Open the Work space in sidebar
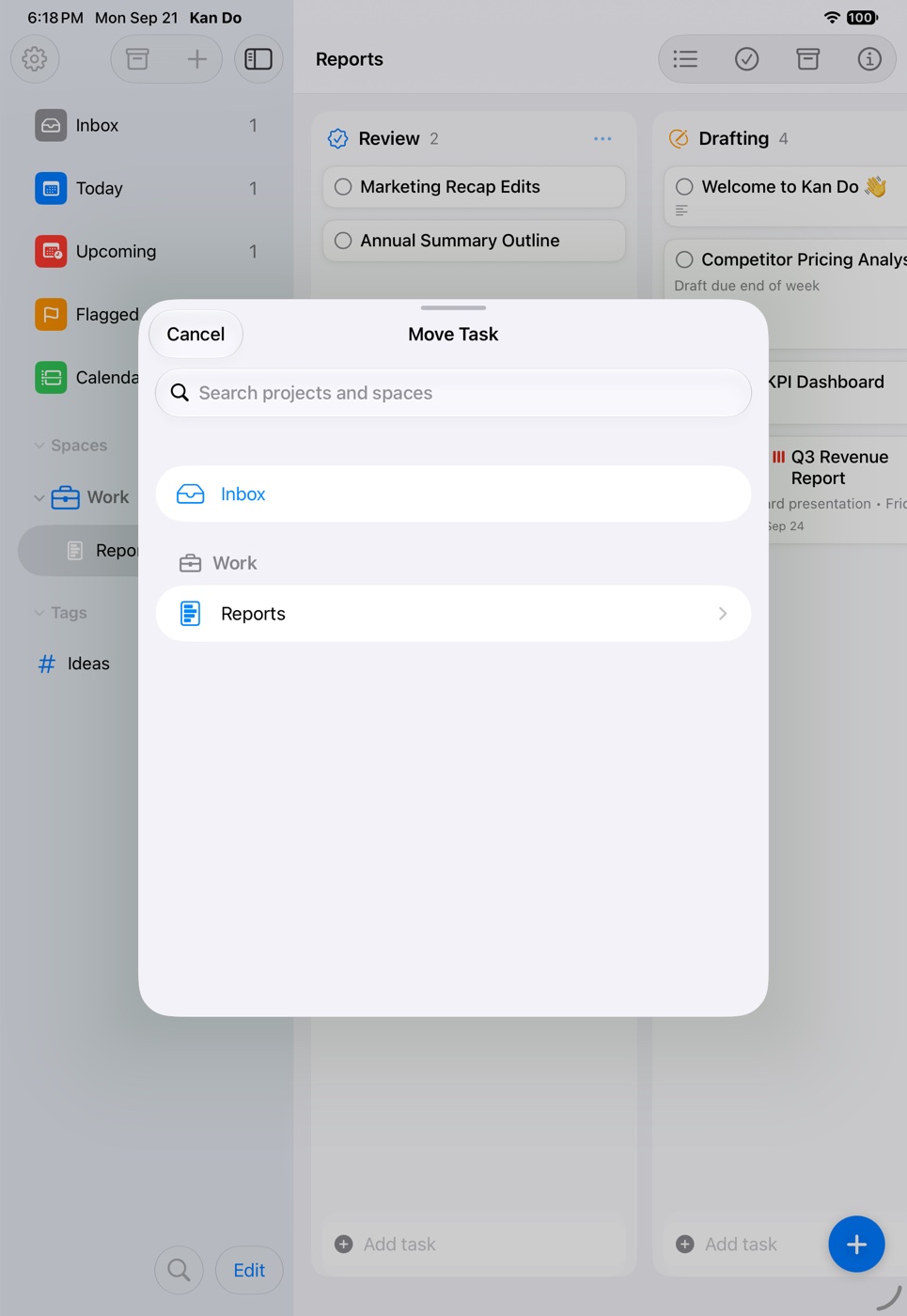The image size is (907, 1316). pos(90,497)
